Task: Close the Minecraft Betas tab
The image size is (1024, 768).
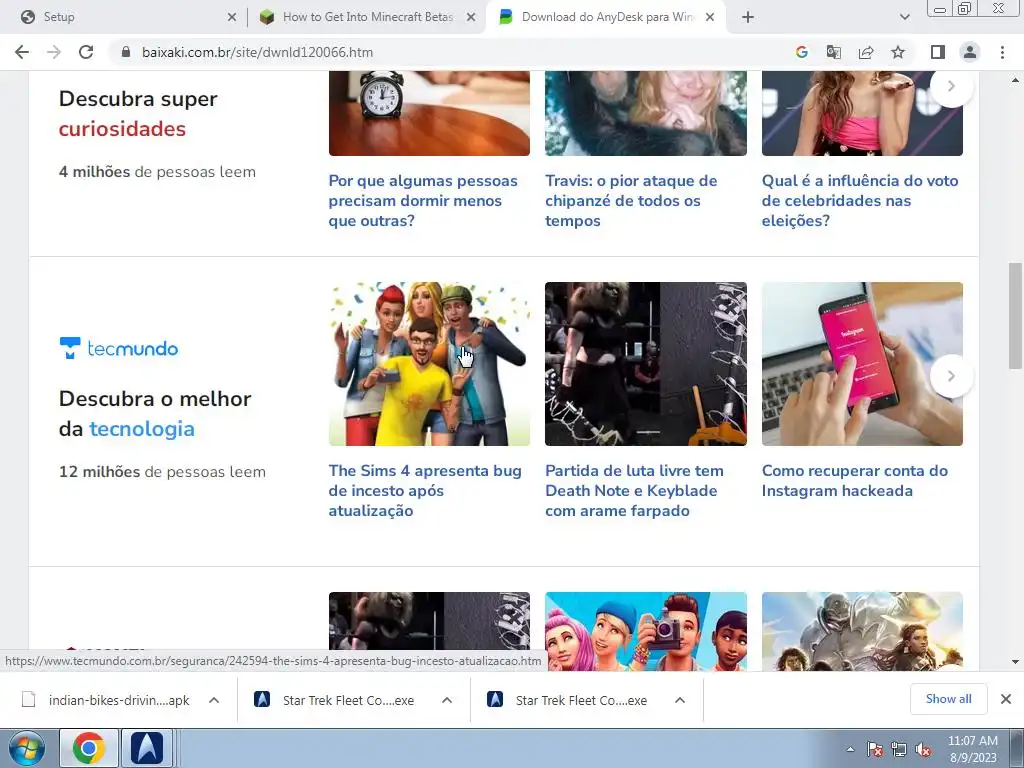Action: pos(470,18)
